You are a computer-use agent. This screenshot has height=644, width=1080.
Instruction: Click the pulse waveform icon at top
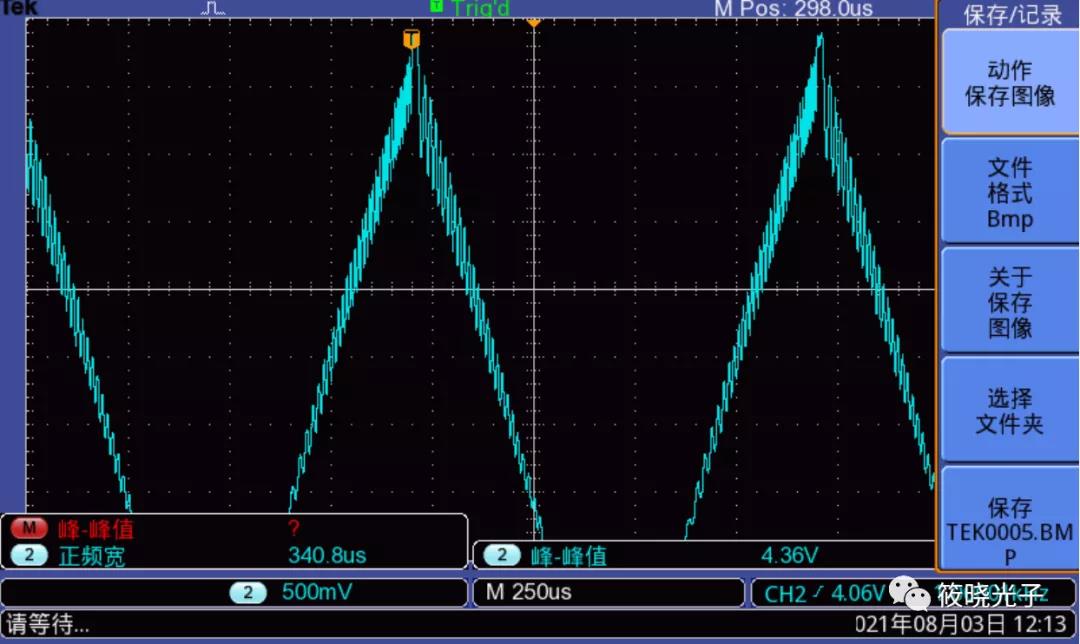coord(215,8)
